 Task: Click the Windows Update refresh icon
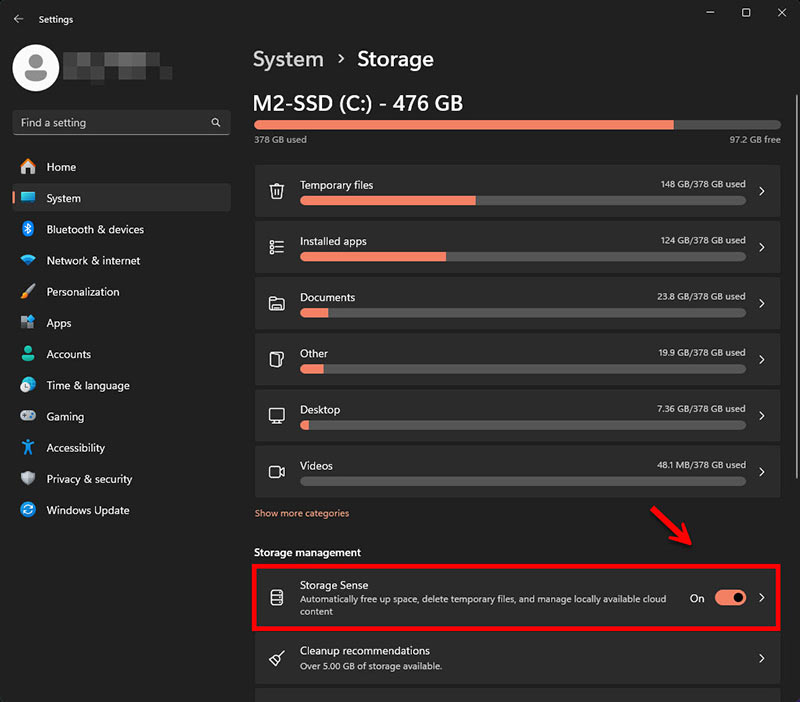(x=28, y=510)
